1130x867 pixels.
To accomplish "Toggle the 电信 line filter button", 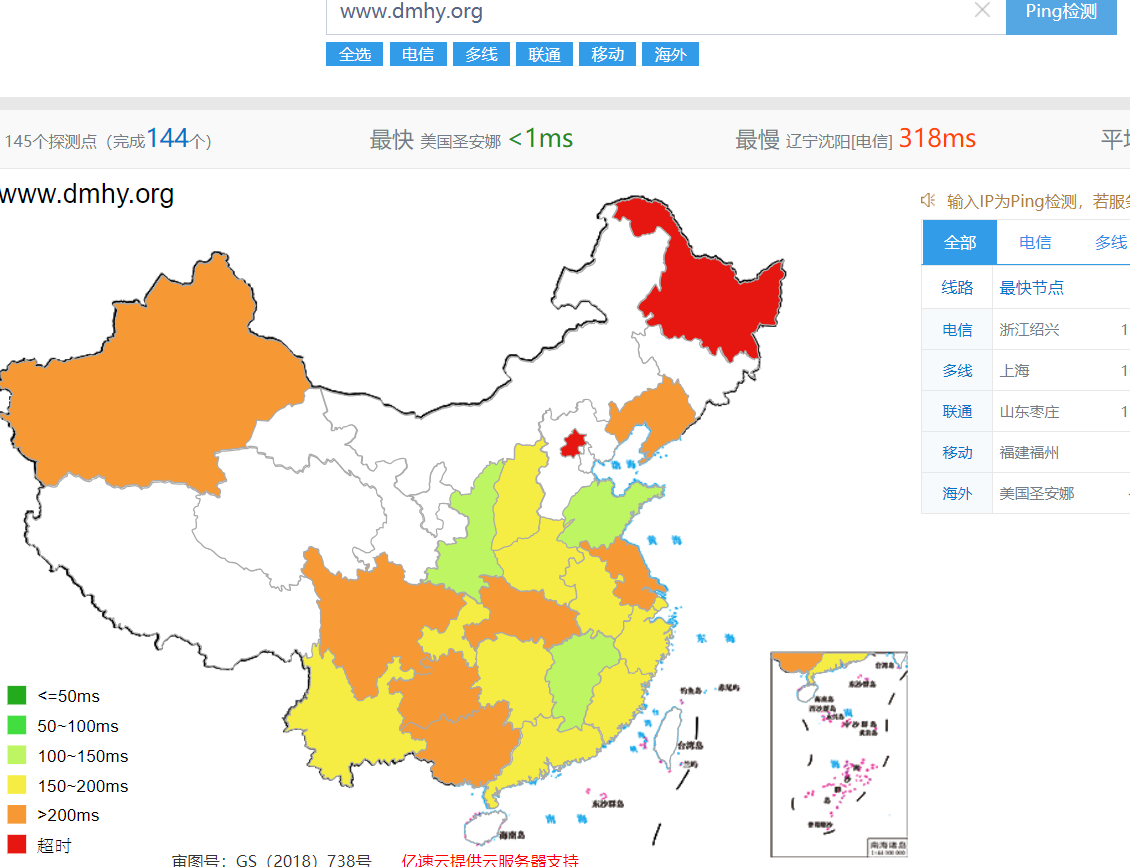I will [x=418, y=54].
